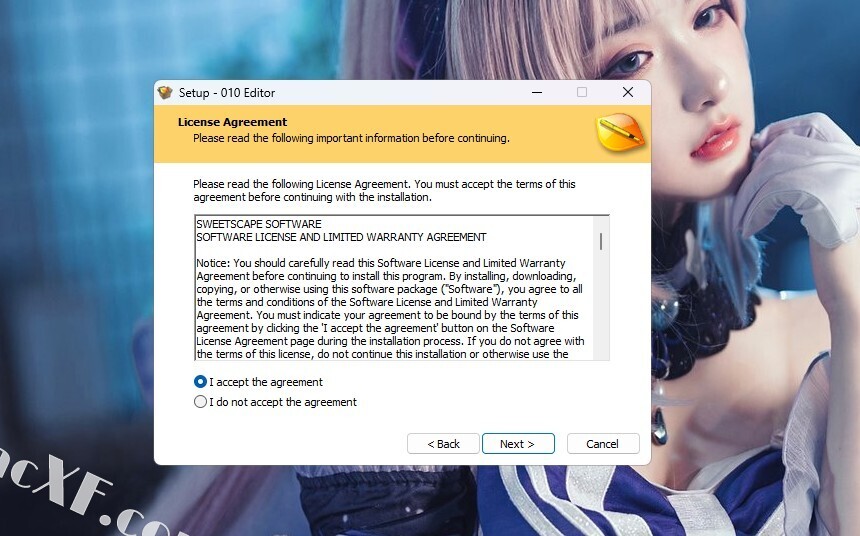Go to previous step with < Back

tap(443, 444)
